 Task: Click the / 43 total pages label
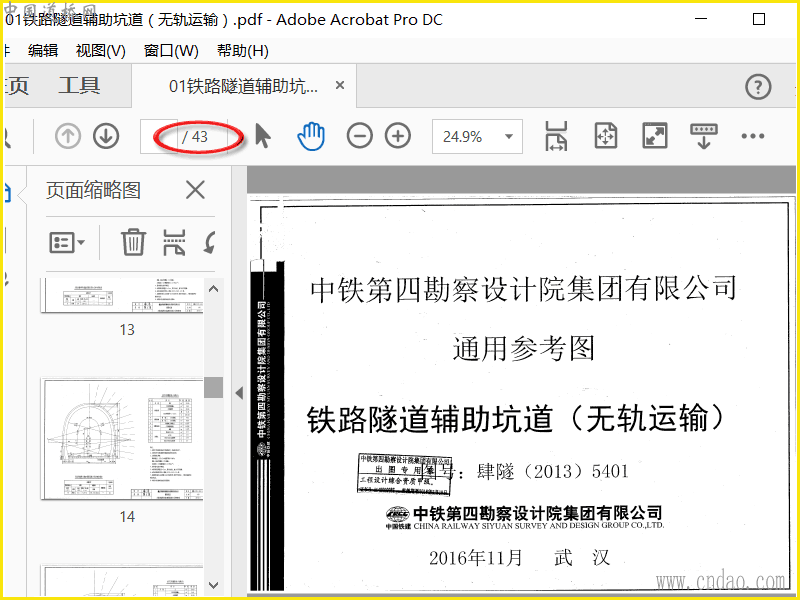point(195,137)
